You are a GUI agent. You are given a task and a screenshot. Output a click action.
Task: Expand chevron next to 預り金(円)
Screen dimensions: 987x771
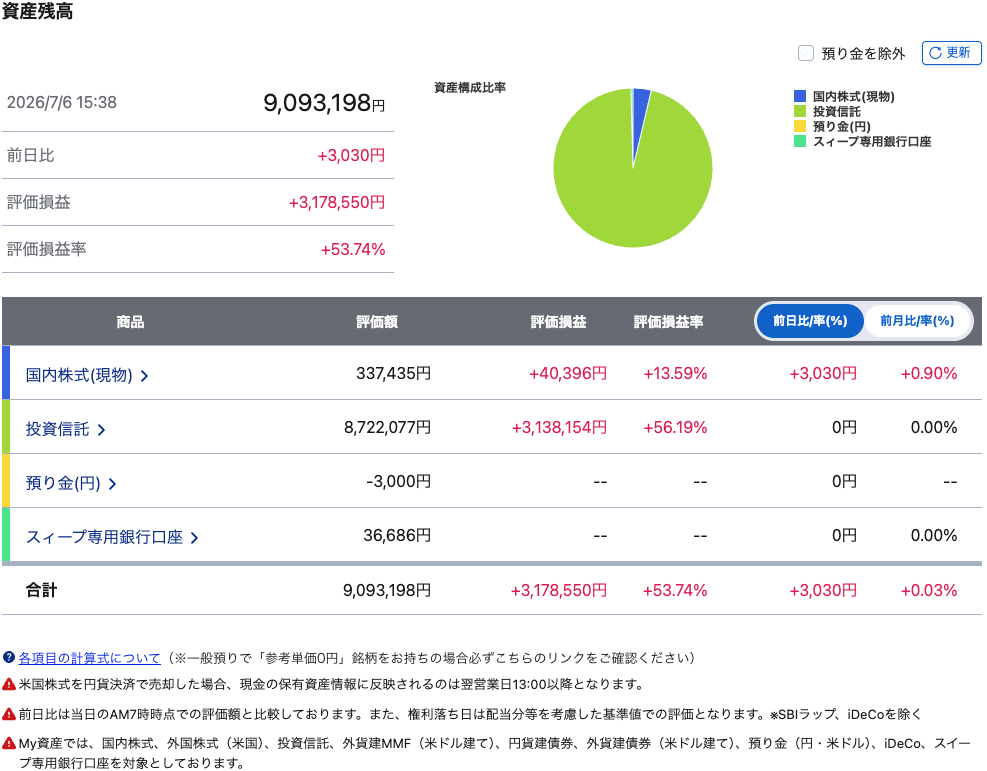click(112, 484)
